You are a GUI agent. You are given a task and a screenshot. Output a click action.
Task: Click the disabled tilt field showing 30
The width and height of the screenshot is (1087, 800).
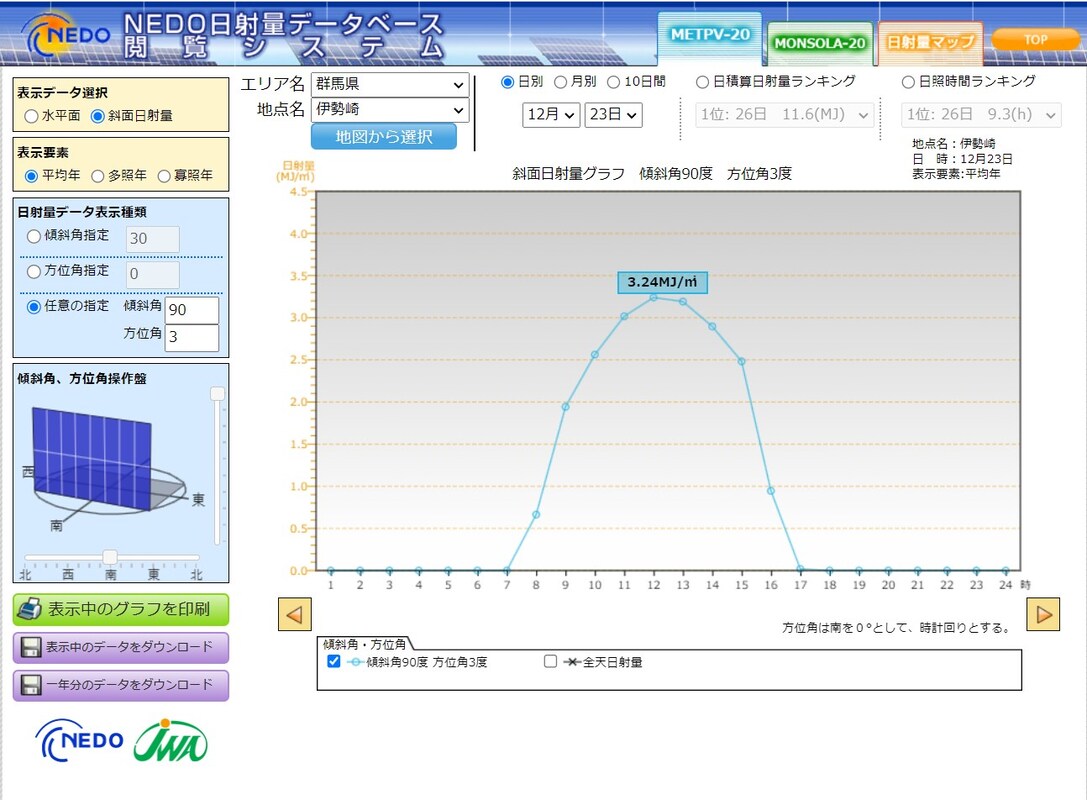point(153,239)
